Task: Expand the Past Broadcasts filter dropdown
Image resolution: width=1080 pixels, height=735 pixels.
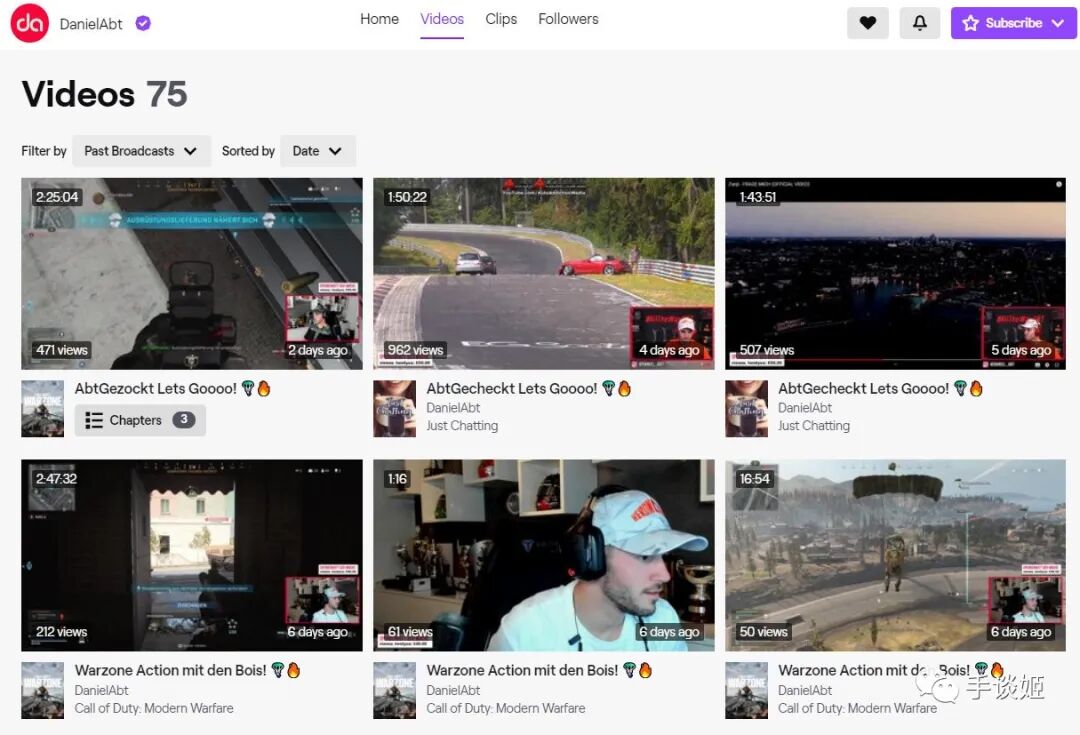Action: 141,151
